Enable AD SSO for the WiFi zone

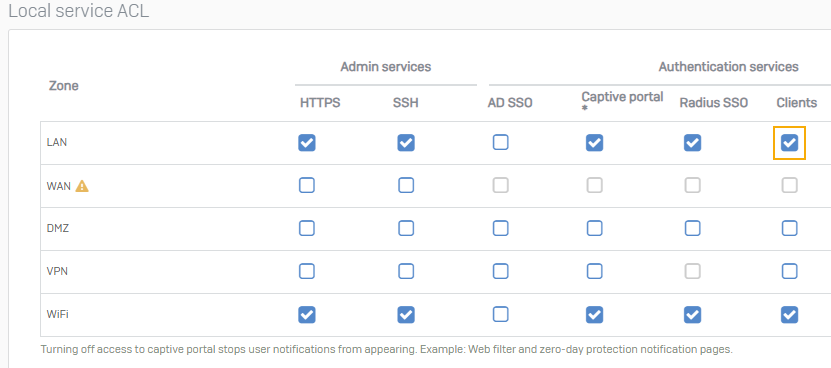coord(500,314)
